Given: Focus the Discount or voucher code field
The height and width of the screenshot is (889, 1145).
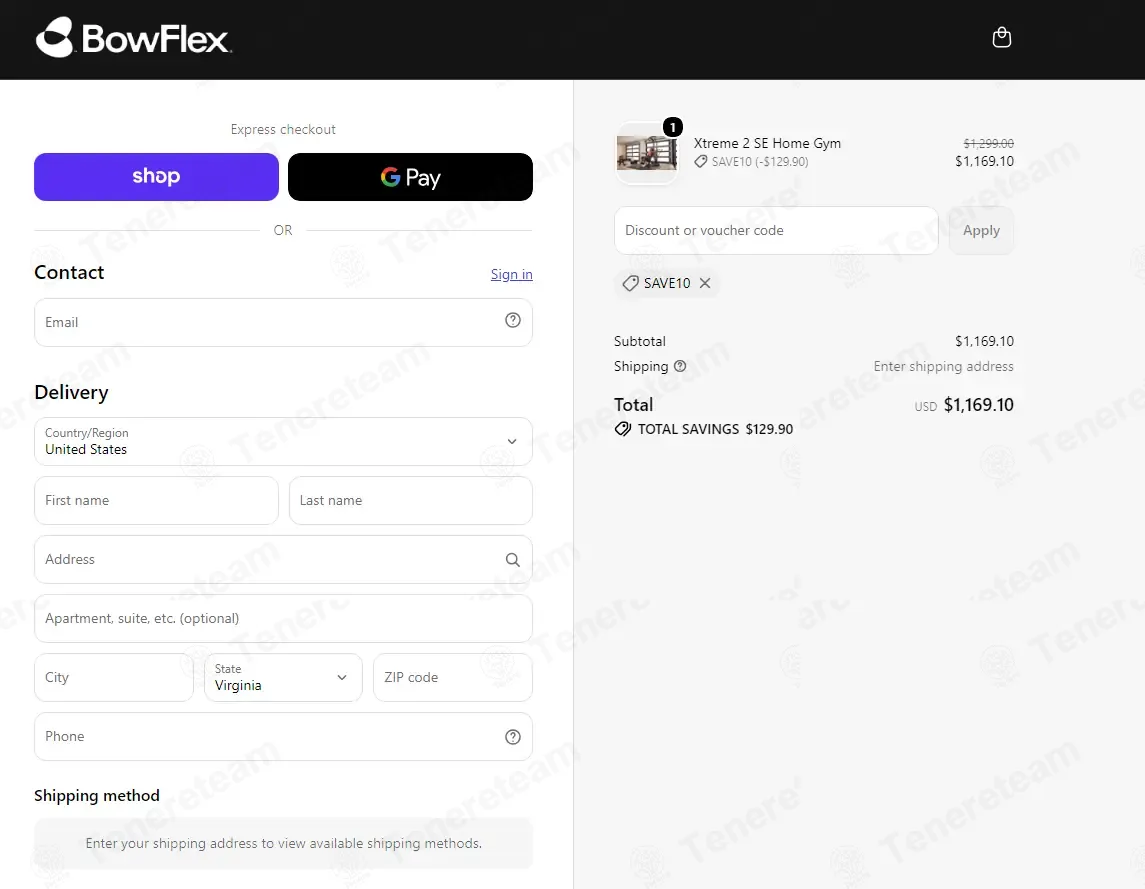Looking at the screenshot, I should point(776,230).
